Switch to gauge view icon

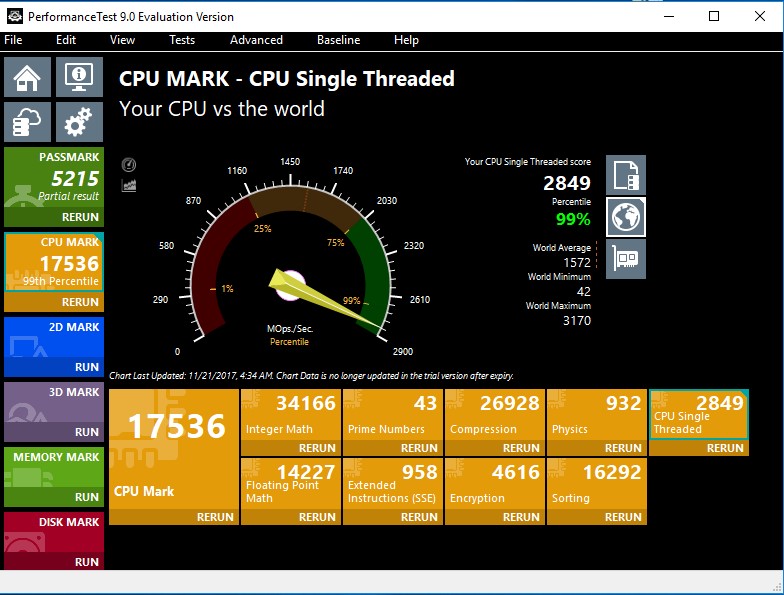[129, 165]
